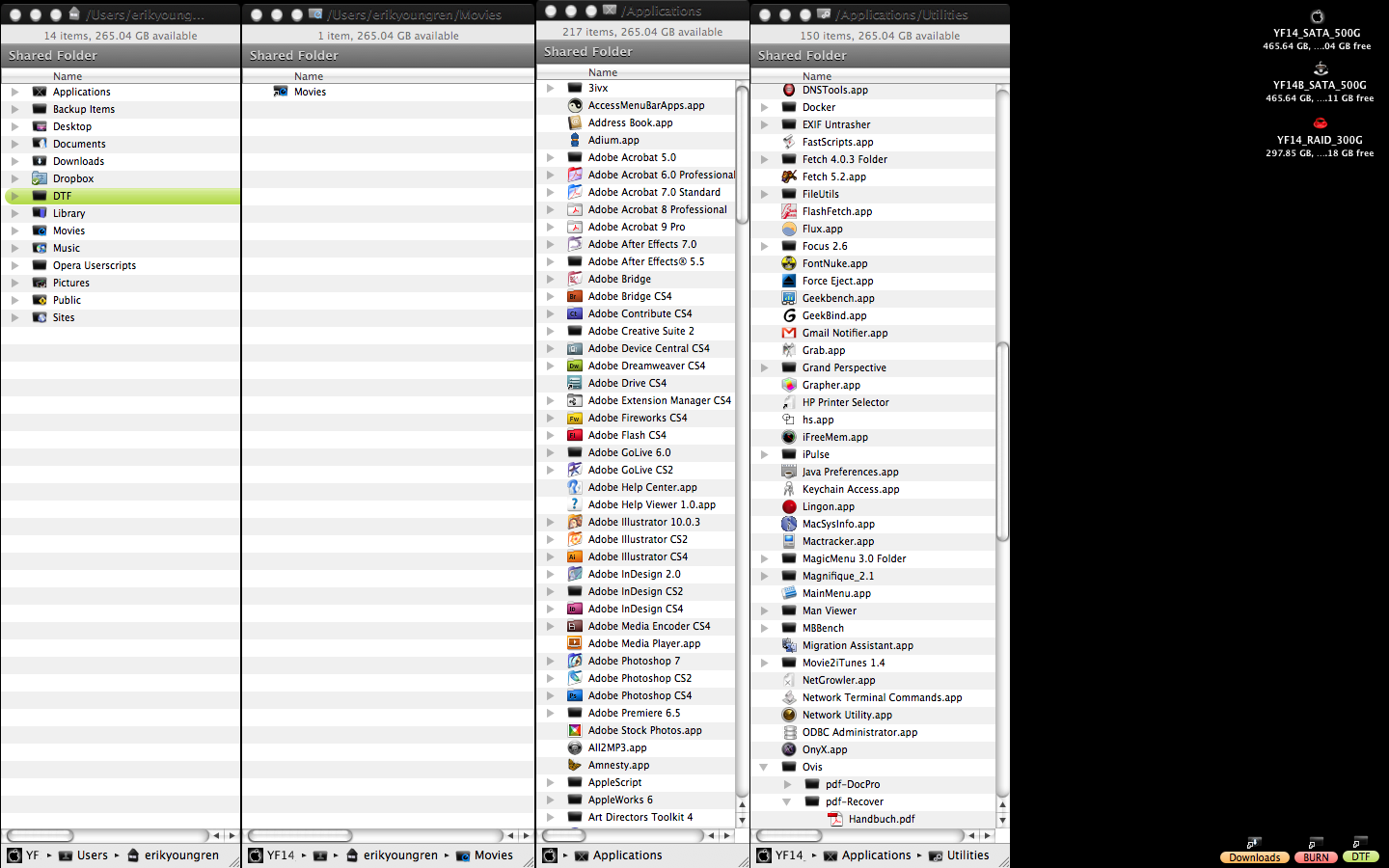Click the DNSTools.app icon
Viewport: 1389px width, 868px height.
(789, 90)
